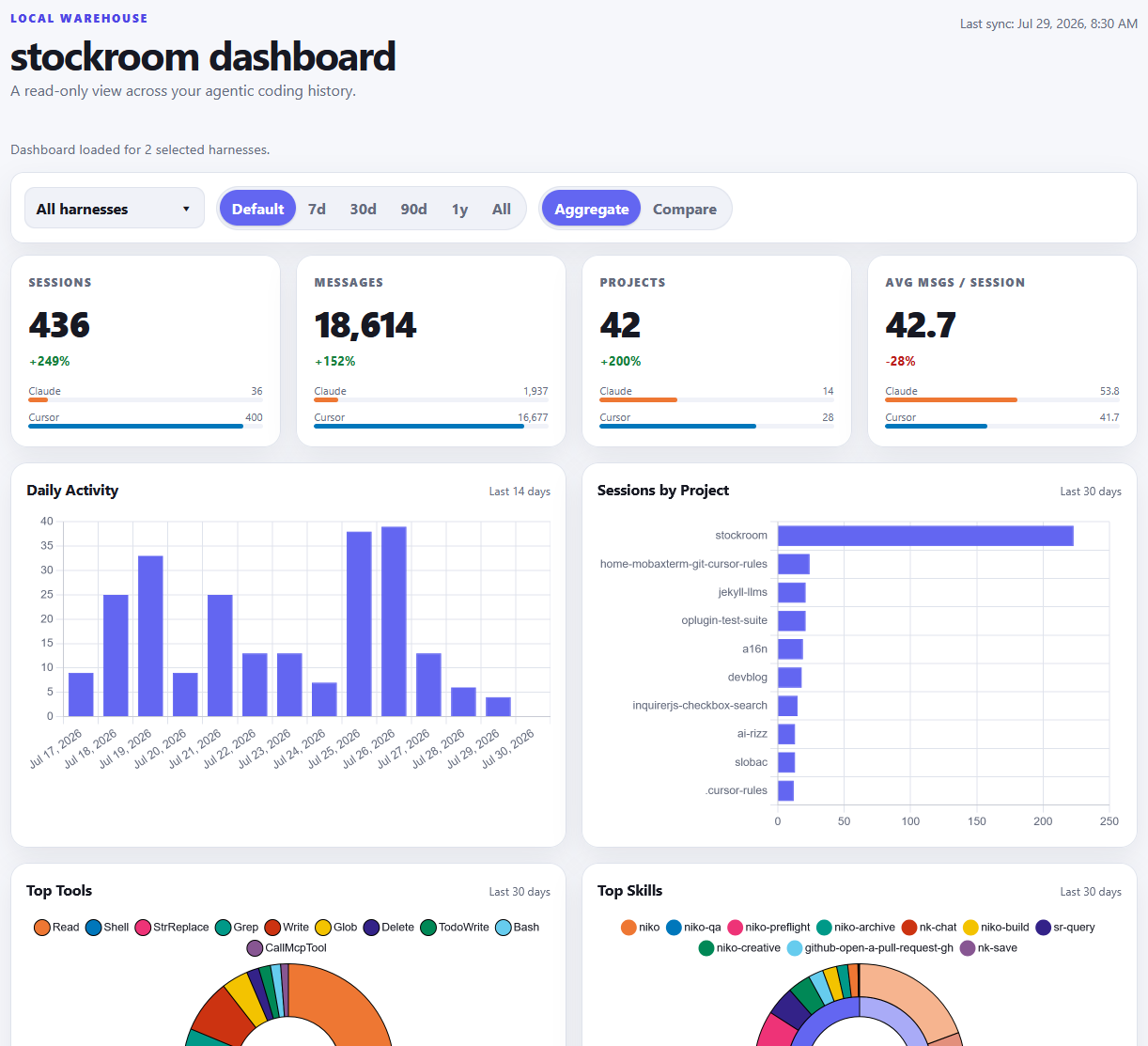Toggle niko-archive legend entry

coord(856,928)
